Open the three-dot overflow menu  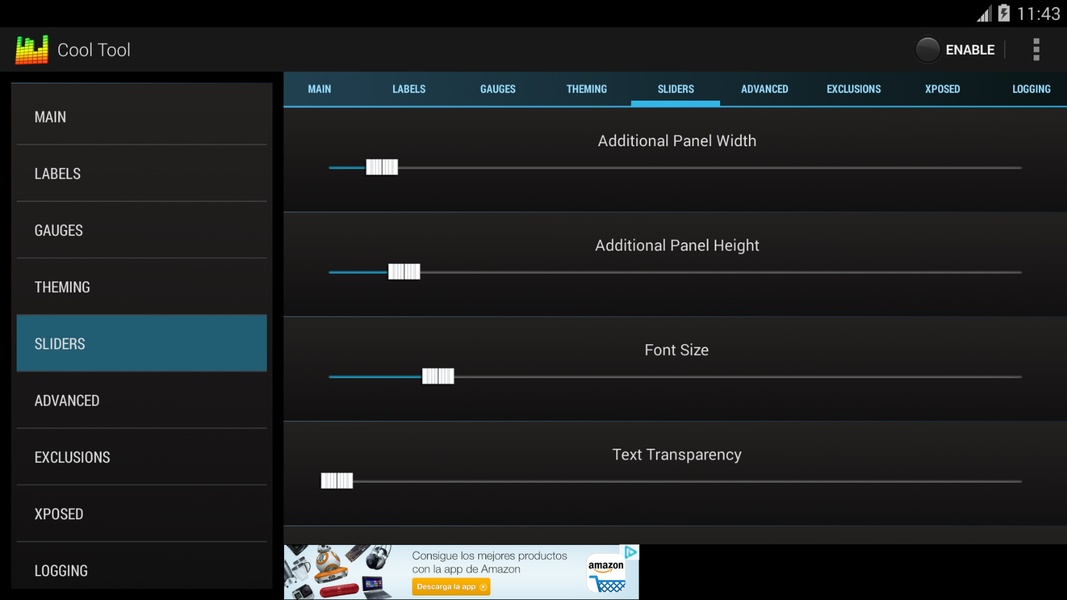1036,50
